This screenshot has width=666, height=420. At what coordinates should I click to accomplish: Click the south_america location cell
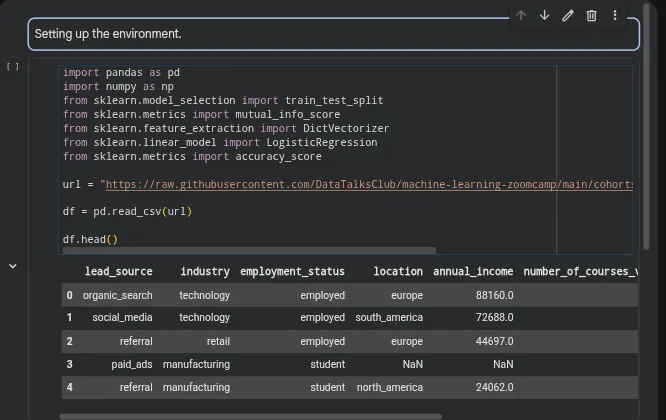click(x=389, y=317)
